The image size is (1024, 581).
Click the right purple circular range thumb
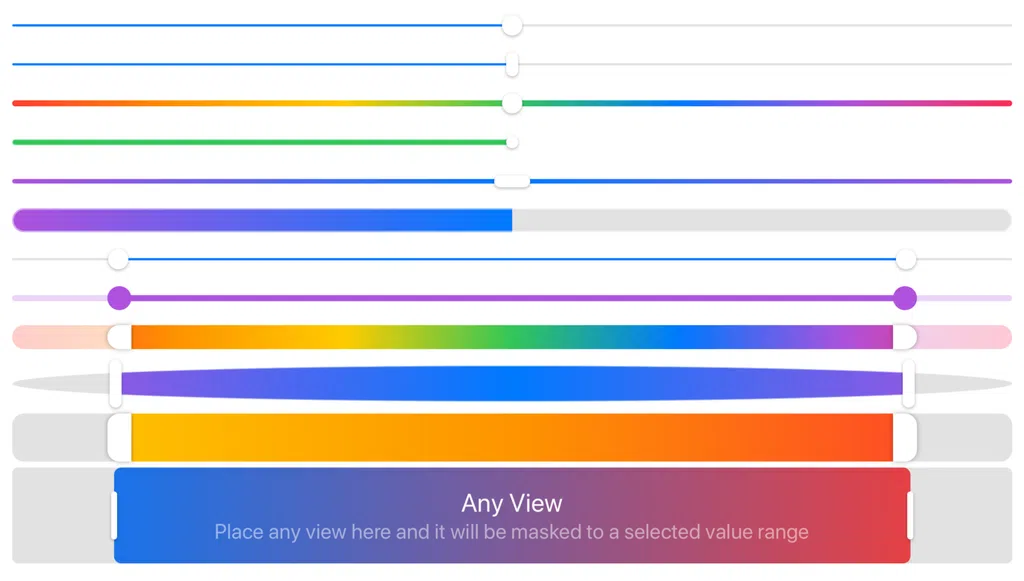(904, 298)
